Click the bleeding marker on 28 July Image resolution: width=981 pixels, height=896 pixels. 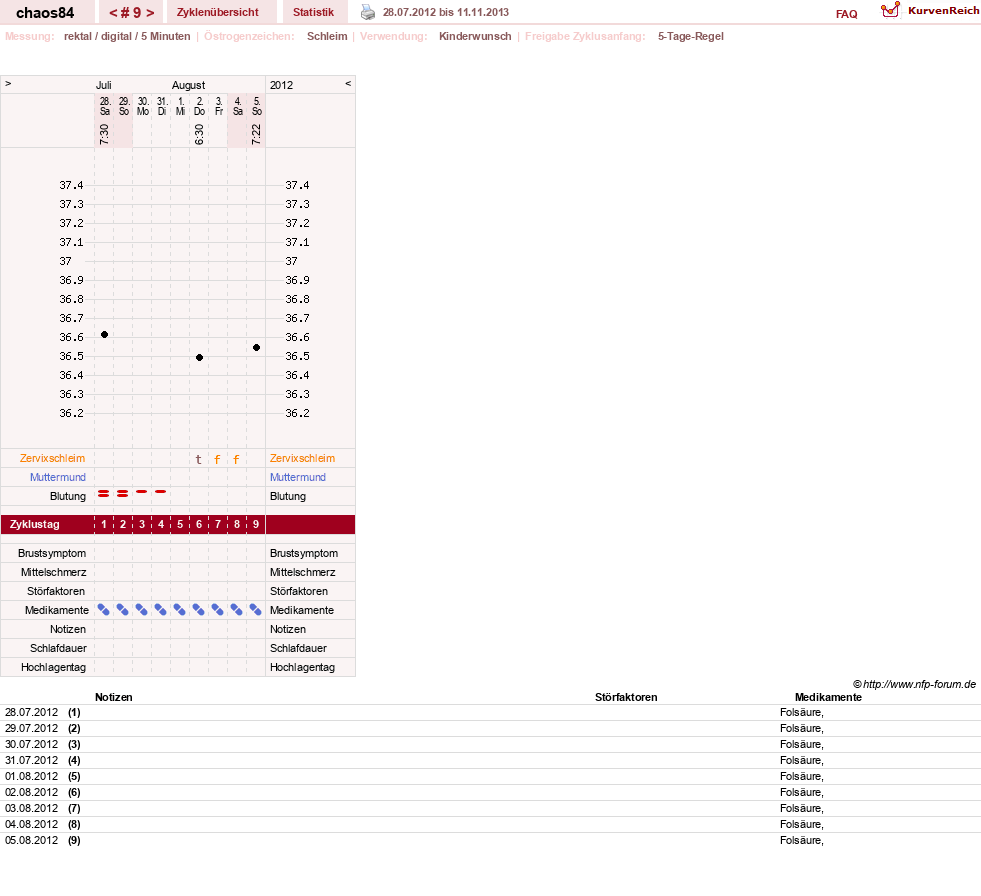click(104, 494)
